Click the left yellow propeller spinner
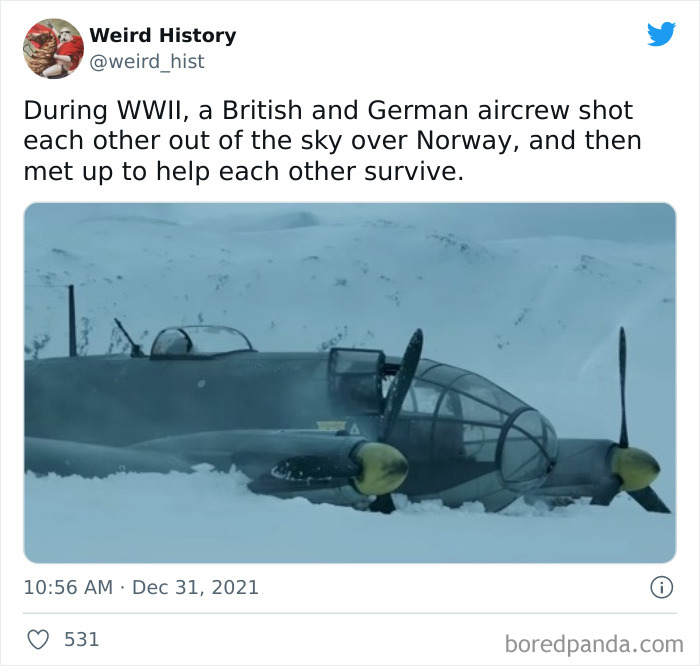700x666 pixels. [381, 469]
